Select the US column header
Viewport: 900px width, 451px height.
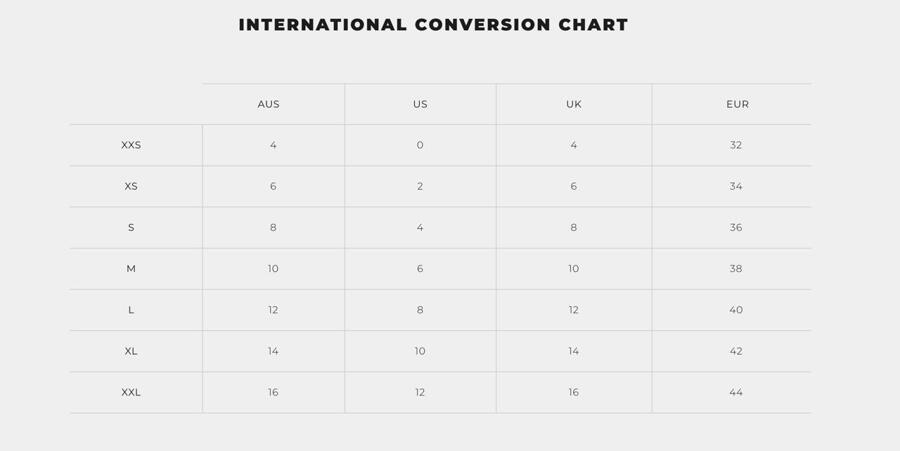point(420,104)
